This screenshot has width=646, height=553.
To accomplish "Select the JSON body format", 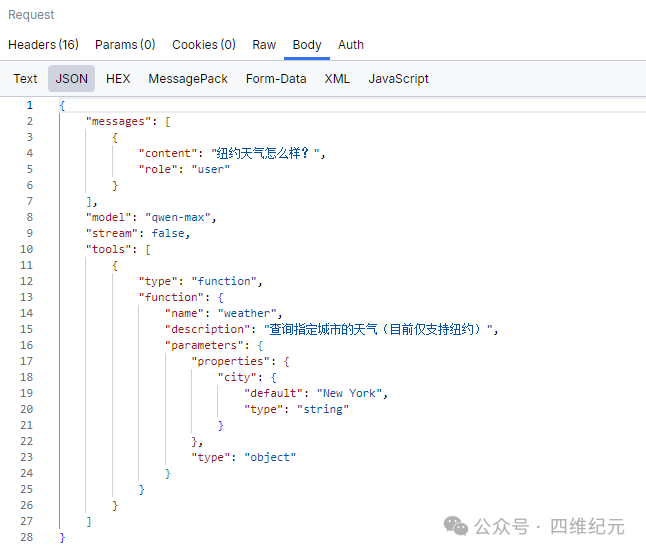I will 71,78.
